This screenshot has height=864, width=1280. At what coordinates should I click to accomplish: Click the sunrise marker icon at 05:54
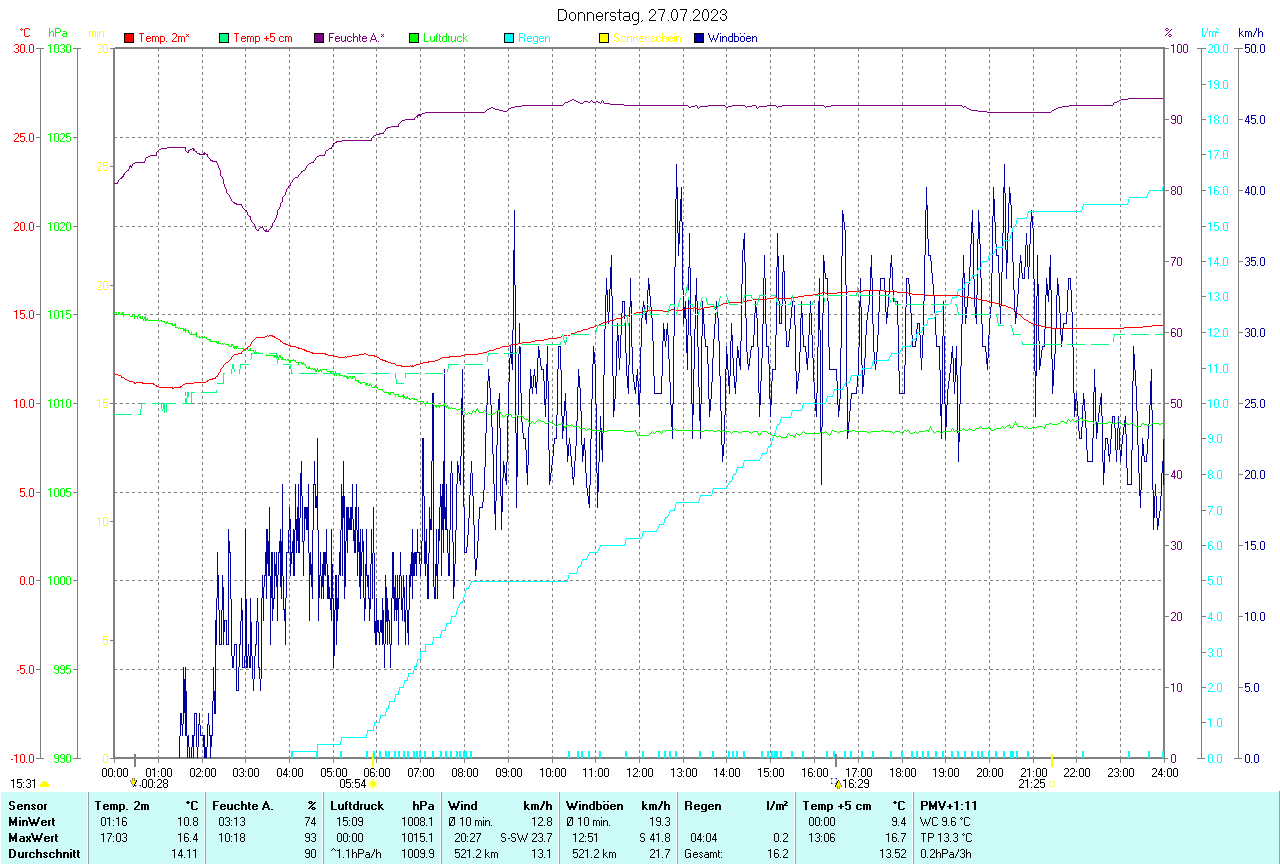tap(373, 785)
